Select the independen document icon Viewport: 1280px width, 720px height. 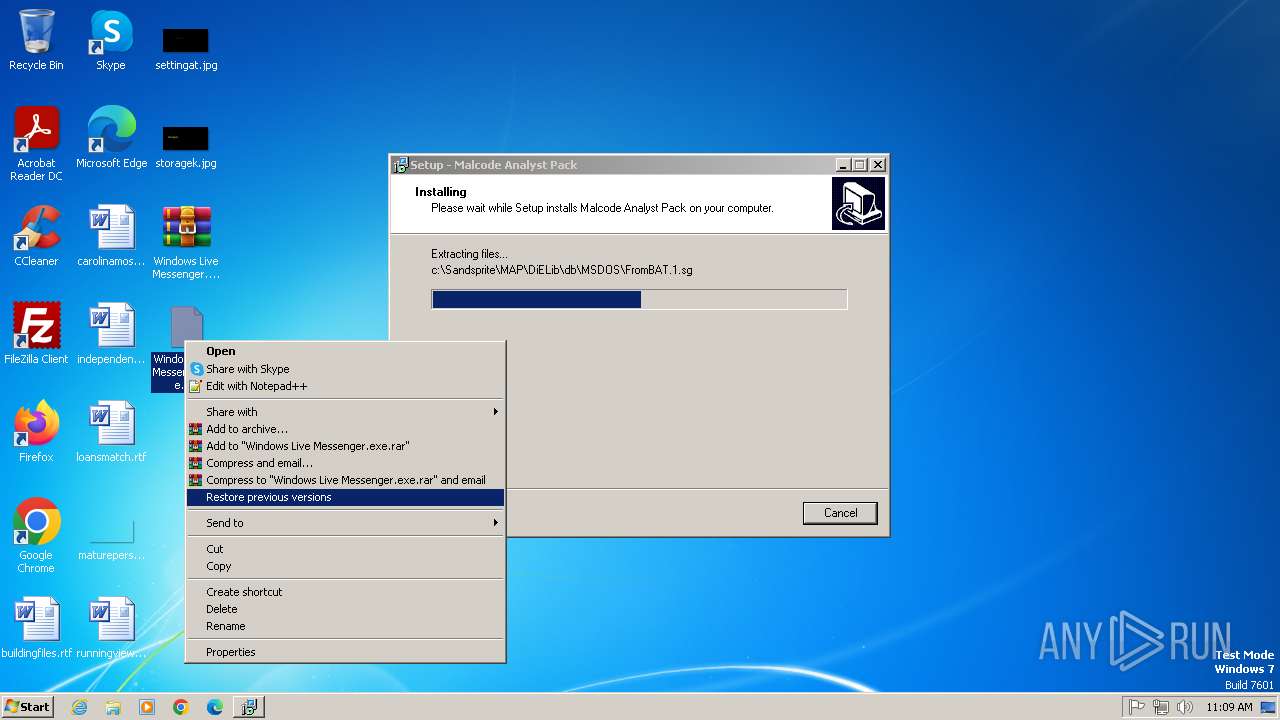111,334
